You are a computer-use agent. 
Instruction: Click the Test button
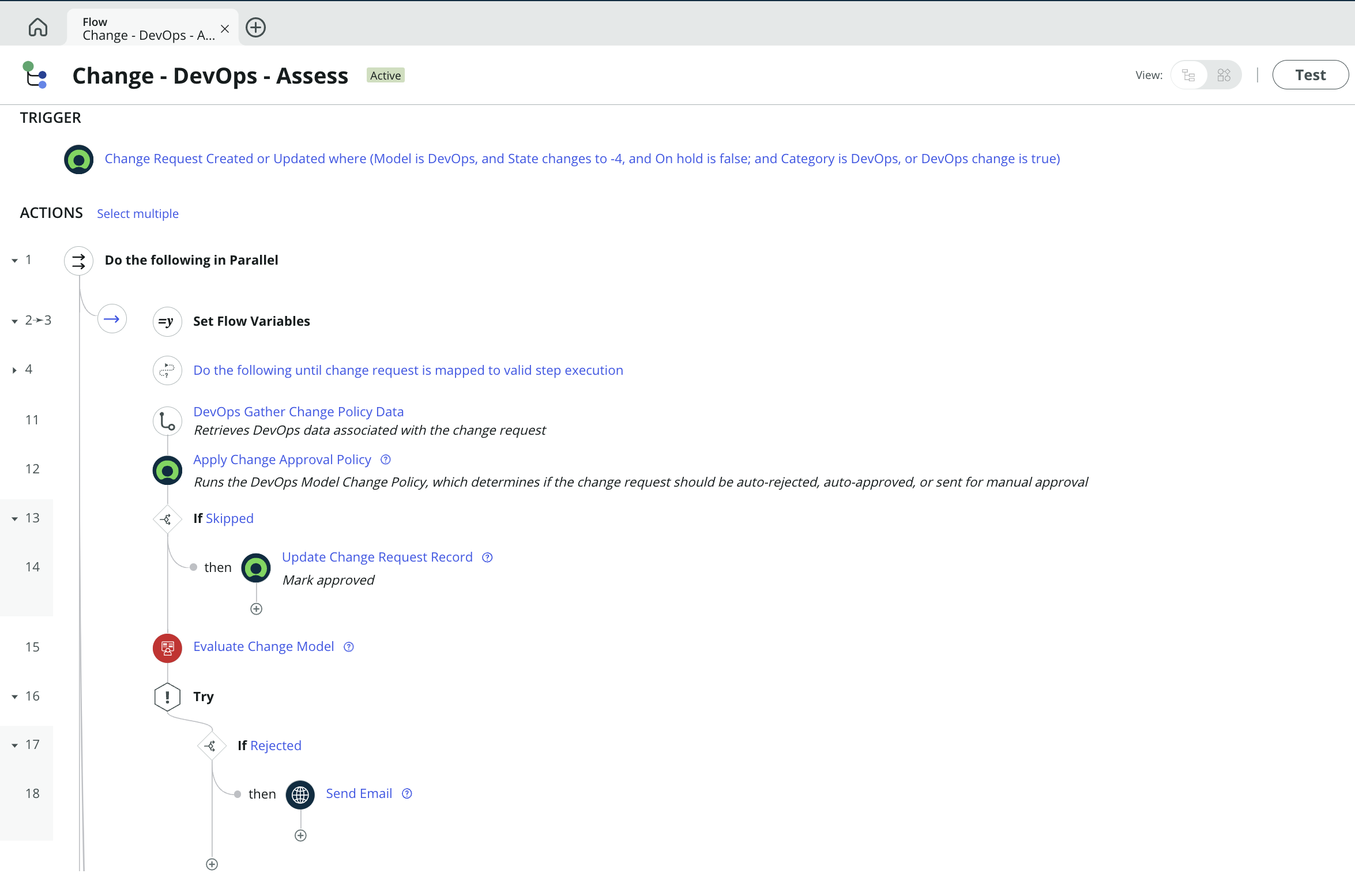tap(1310, 75)
